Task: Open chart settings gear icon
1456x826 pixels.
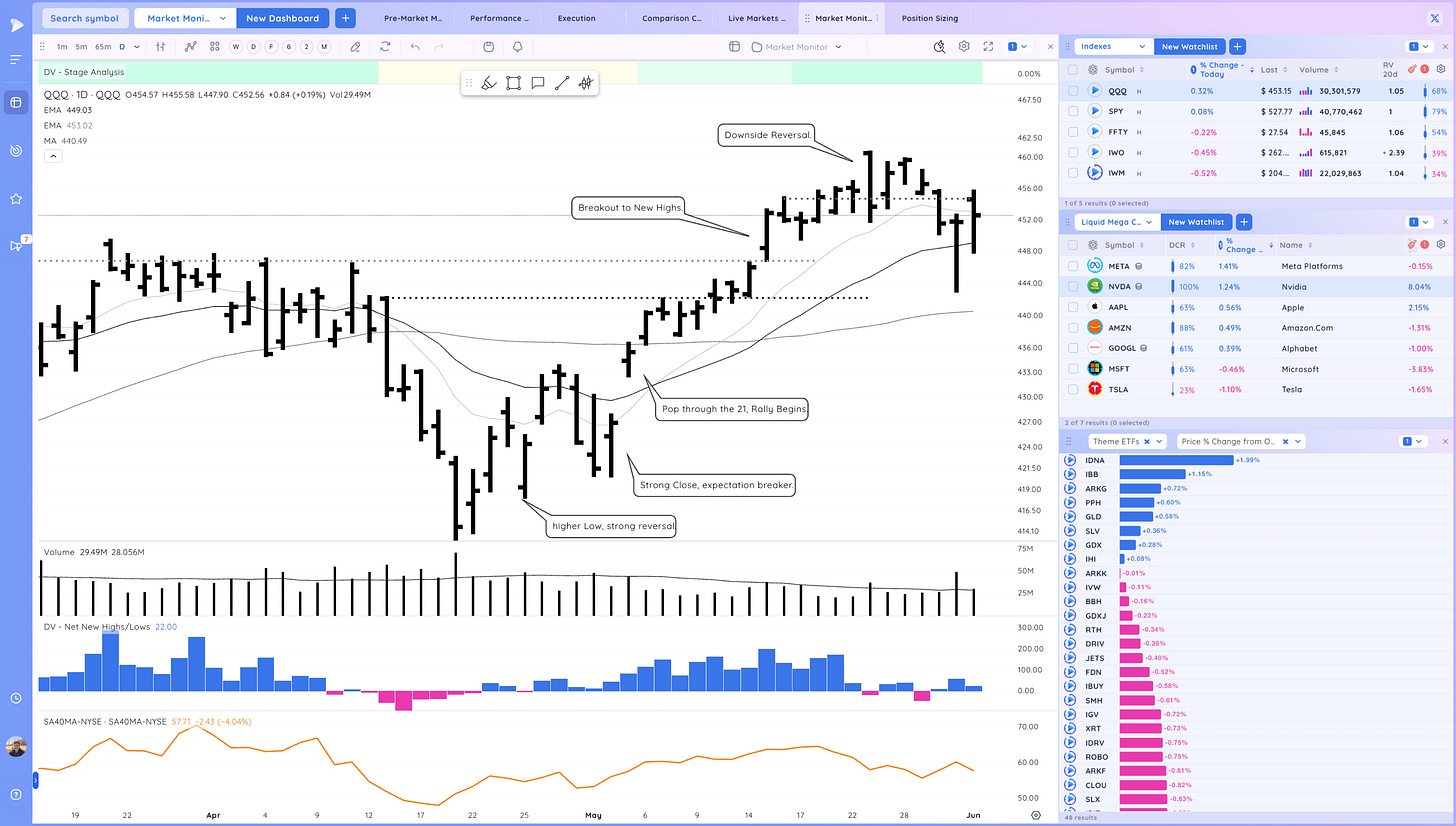Action: tap(964, 46)
